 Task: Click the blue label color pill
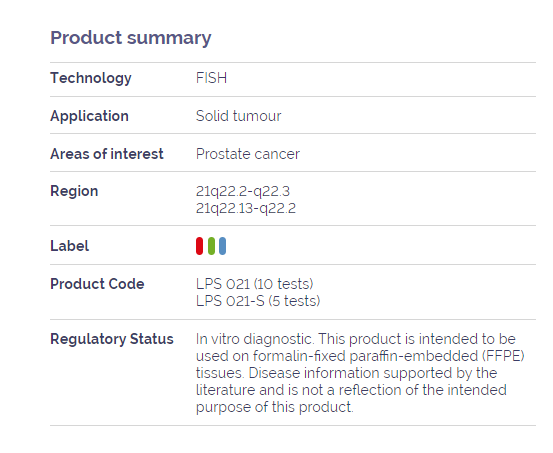point(222,246)
